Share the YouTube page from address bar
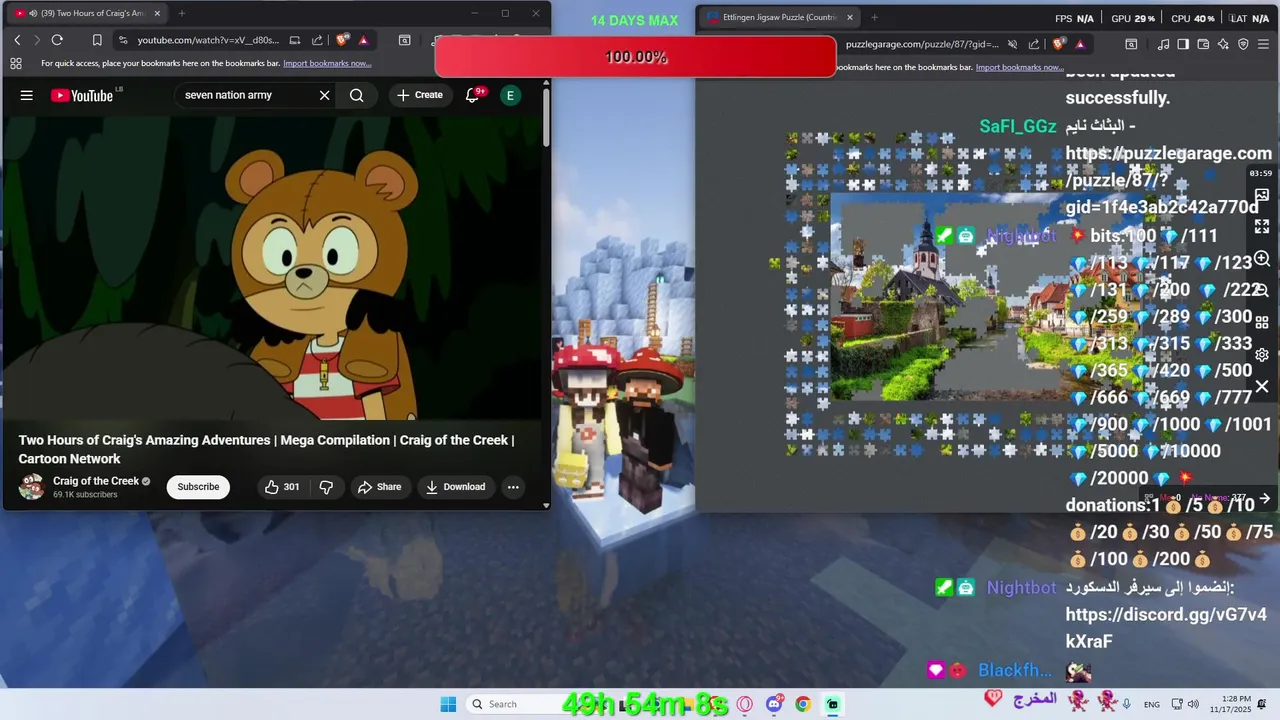The height and width of the screenshot is (720, 1280). click(x=317, y=40)
